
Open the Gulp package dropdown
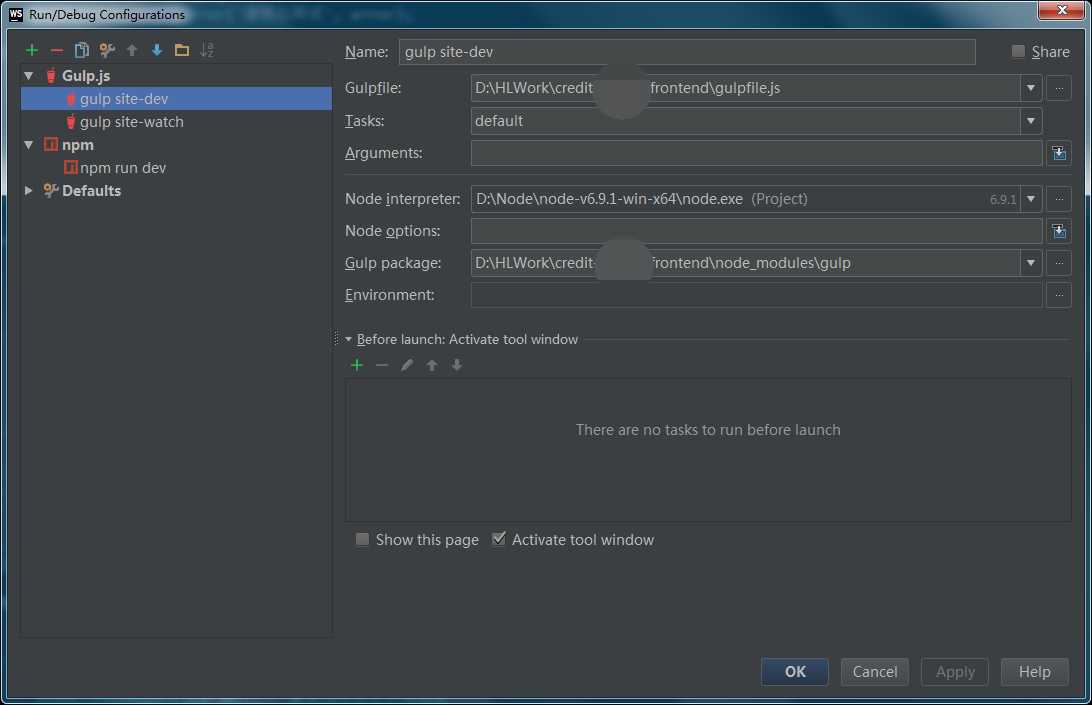point(1031,263)
